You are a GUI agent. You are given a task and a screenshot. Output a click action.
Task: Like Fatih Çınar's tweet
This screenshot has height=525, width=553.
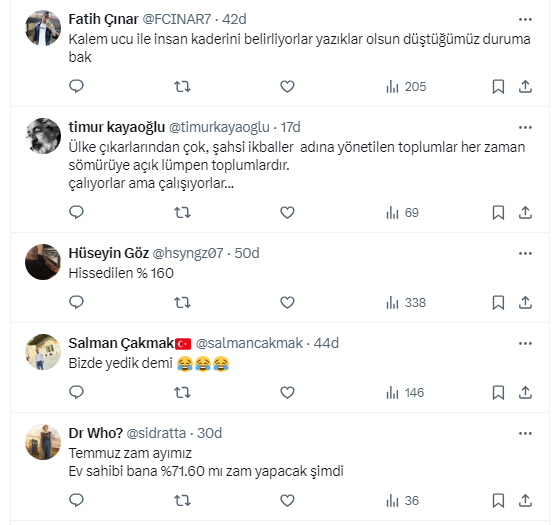pos(287,86)
